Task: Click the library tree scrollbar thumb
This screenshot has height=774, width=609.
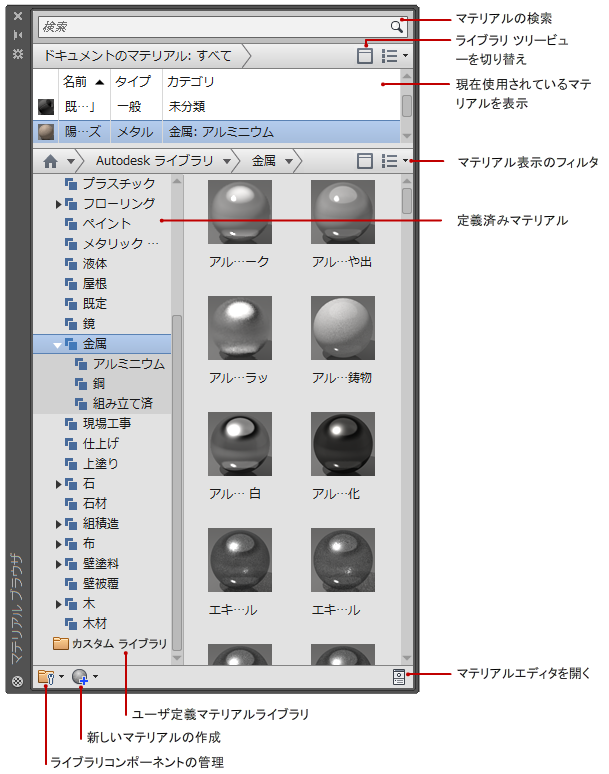Action: (177, 483)
